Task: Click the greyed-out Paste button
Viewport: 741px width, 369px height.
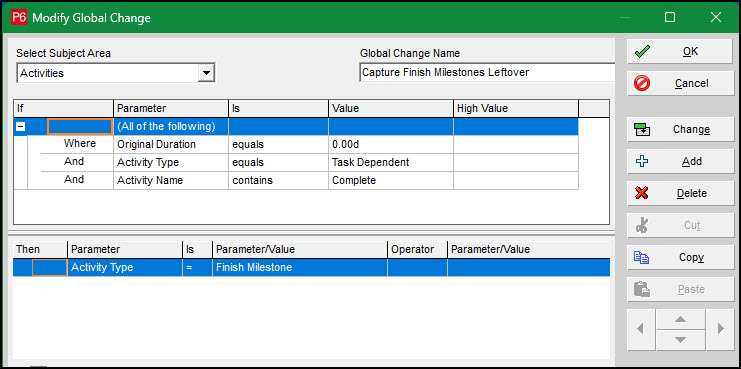Action: 680,289
